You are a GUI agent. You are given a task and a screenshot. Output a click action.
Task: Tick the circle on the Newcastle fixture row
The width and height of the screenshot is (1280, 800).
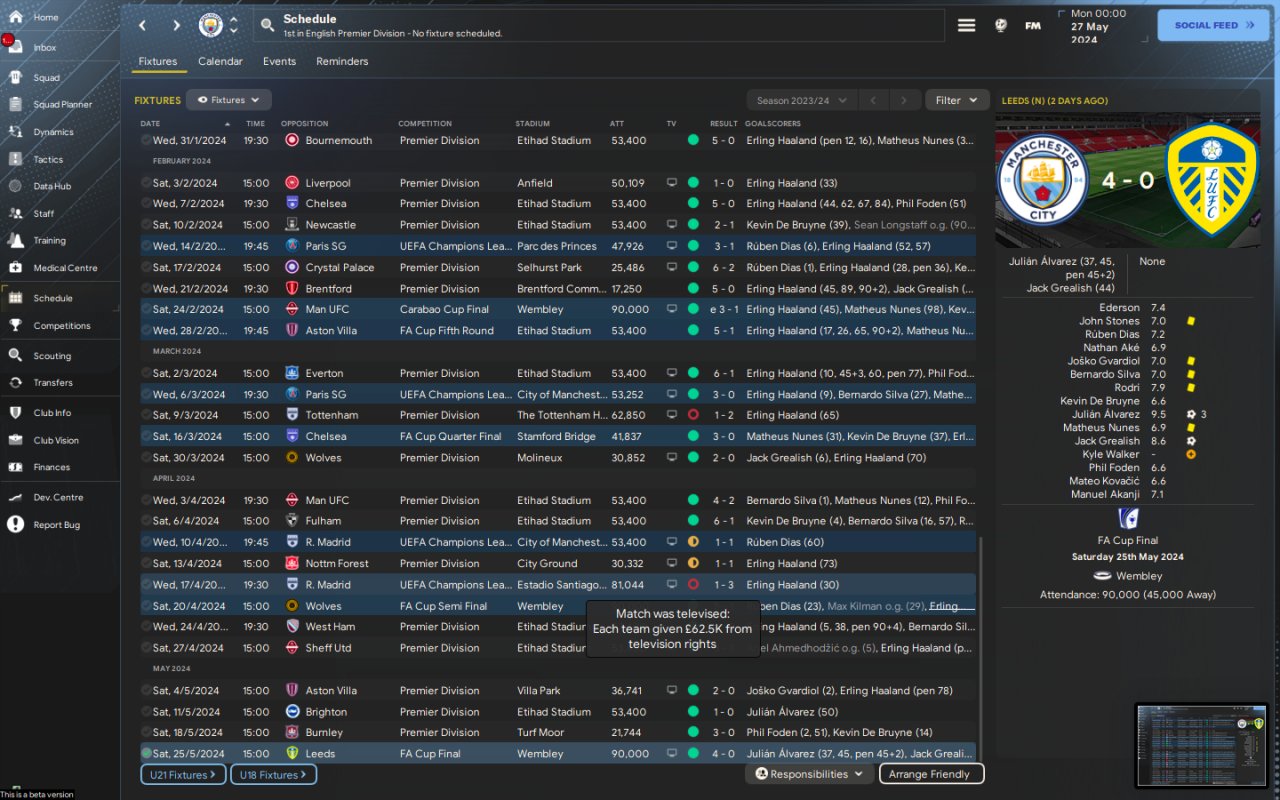(x=147, y=225)
